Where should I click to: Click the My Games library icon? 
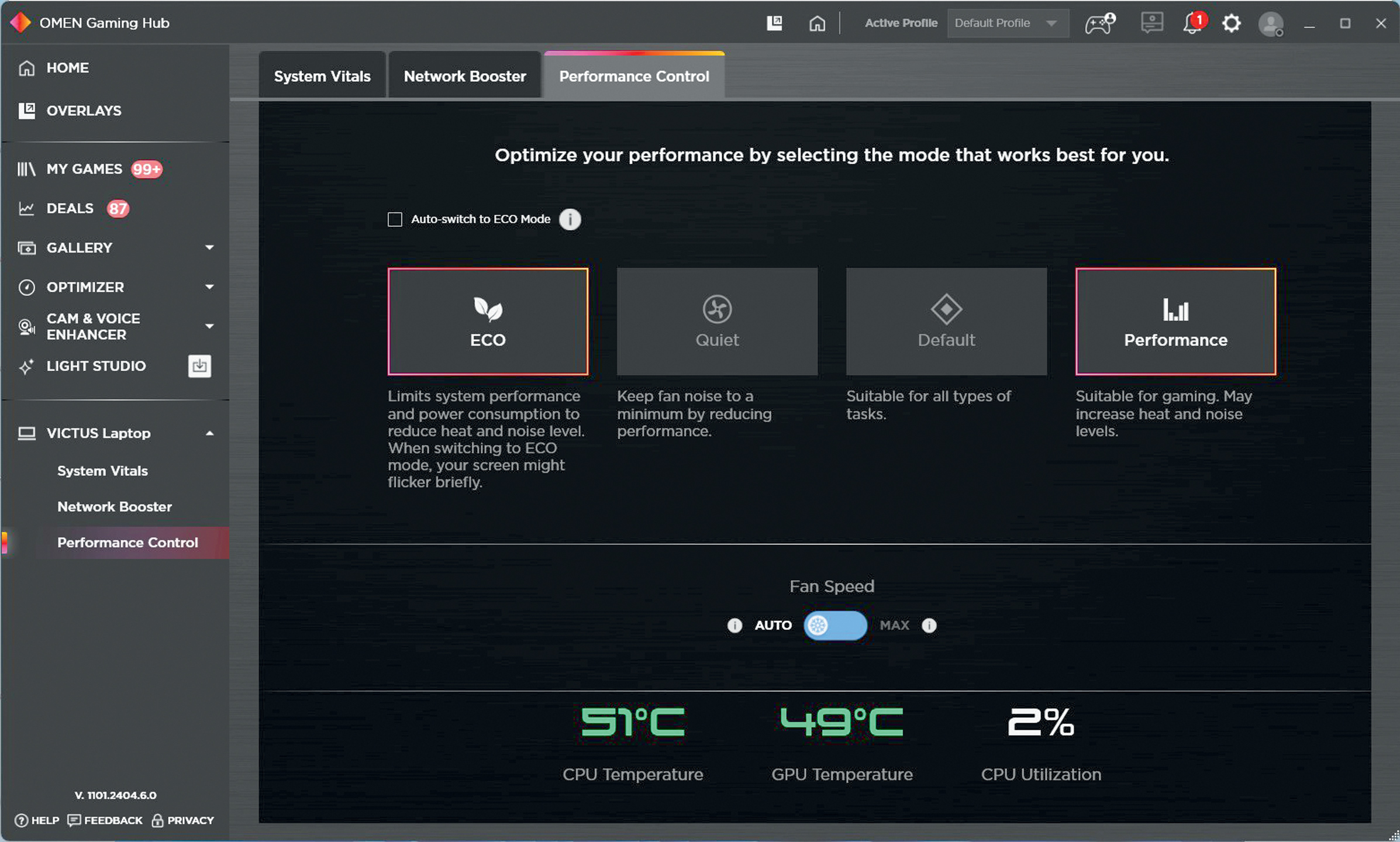(26, 169)
